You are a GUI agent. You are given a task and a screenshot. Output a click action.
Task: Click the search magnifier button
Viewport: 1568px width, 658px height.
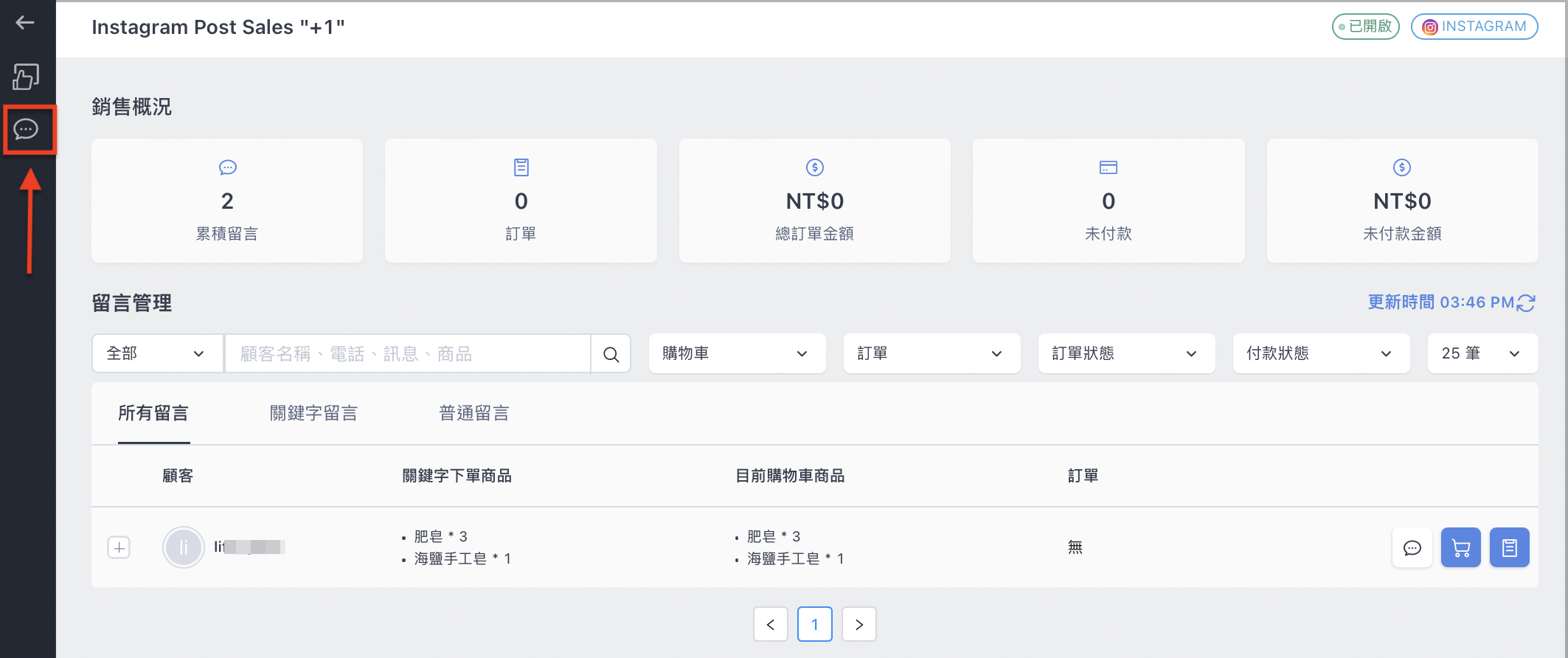(x=611, y=354)
